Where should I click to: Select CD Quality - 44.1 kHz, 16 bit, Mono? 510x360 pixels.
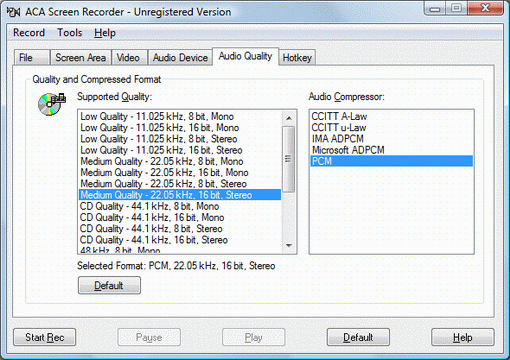click(x=180, y=217)
